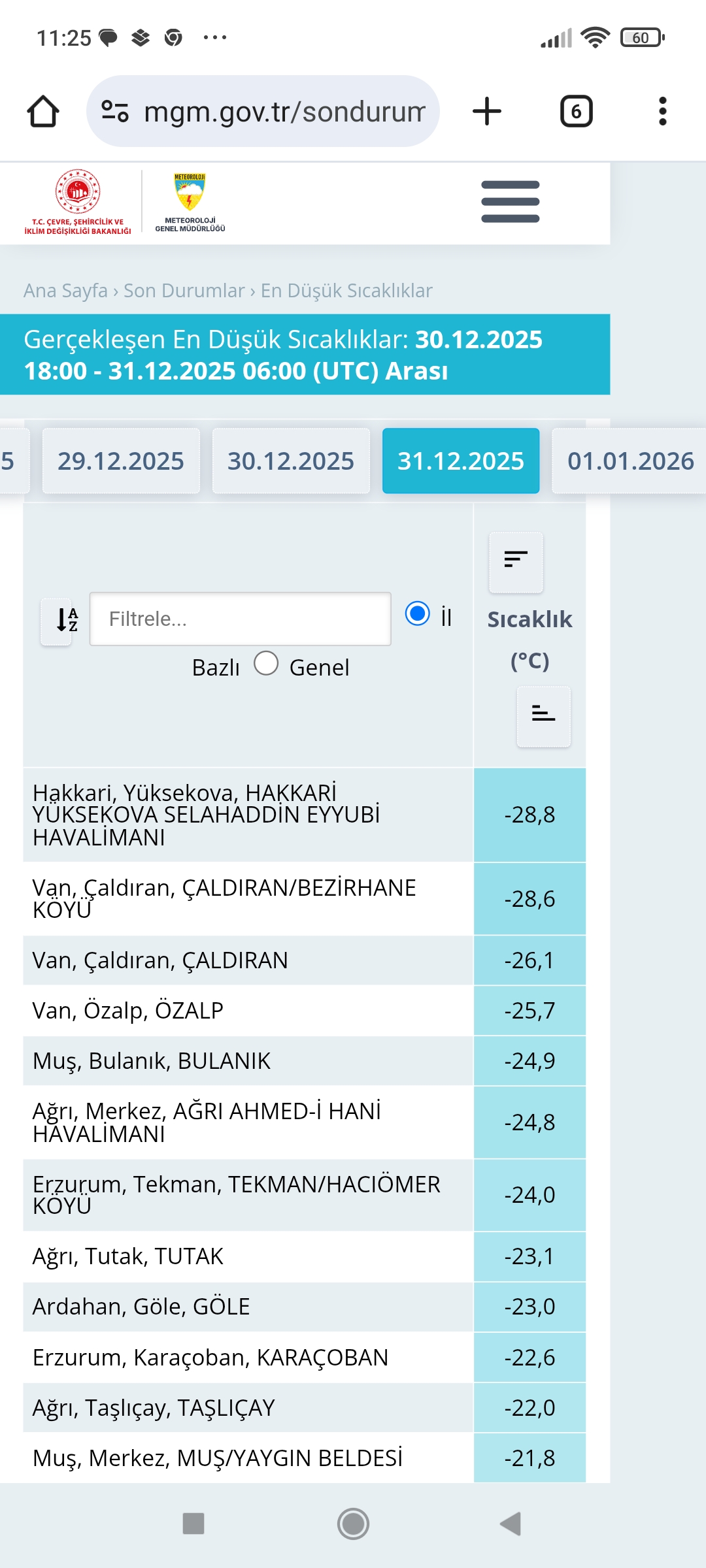706x1568 pixels.
Task: Tap the site info icon in address bar
Action: tap(115, 111)
